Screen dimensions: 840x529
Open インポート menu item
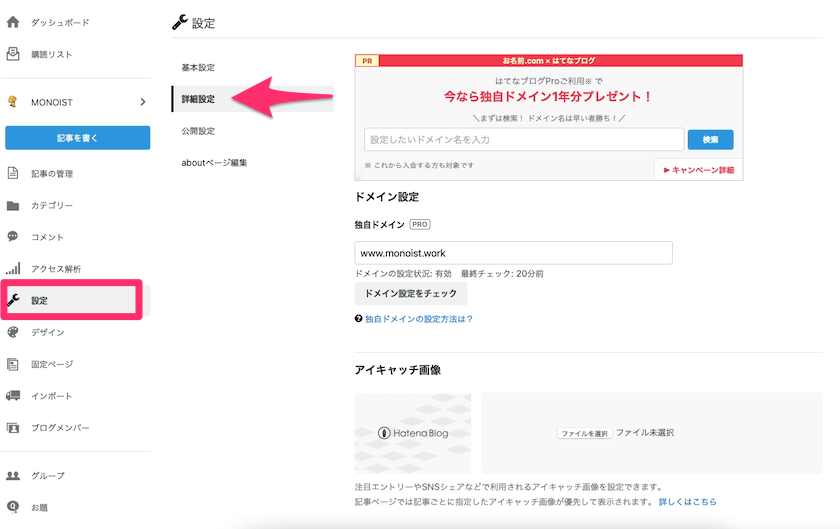[x=51, y=396]
